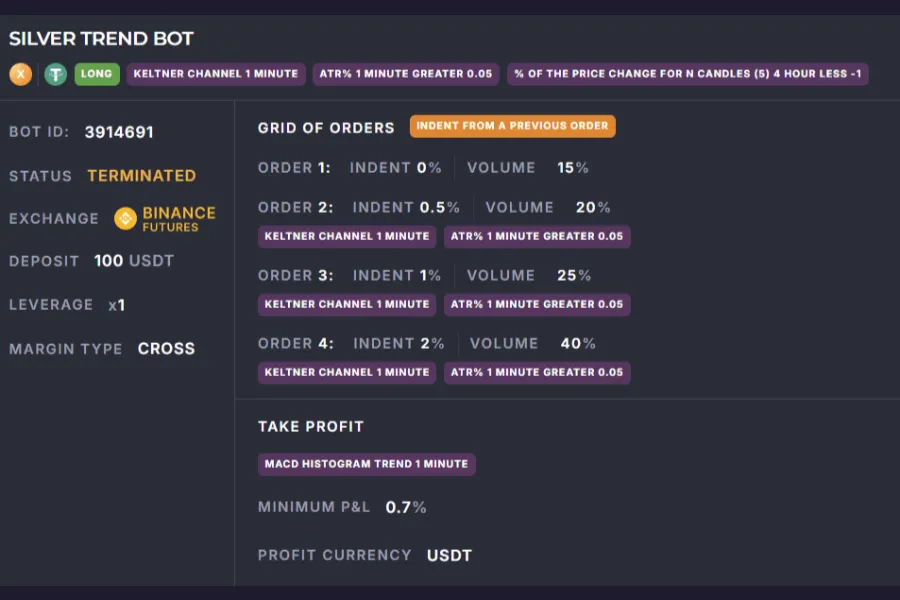Click the Minimum P&L 0.7% value
The image size is (900, 600).
[406, 507]
